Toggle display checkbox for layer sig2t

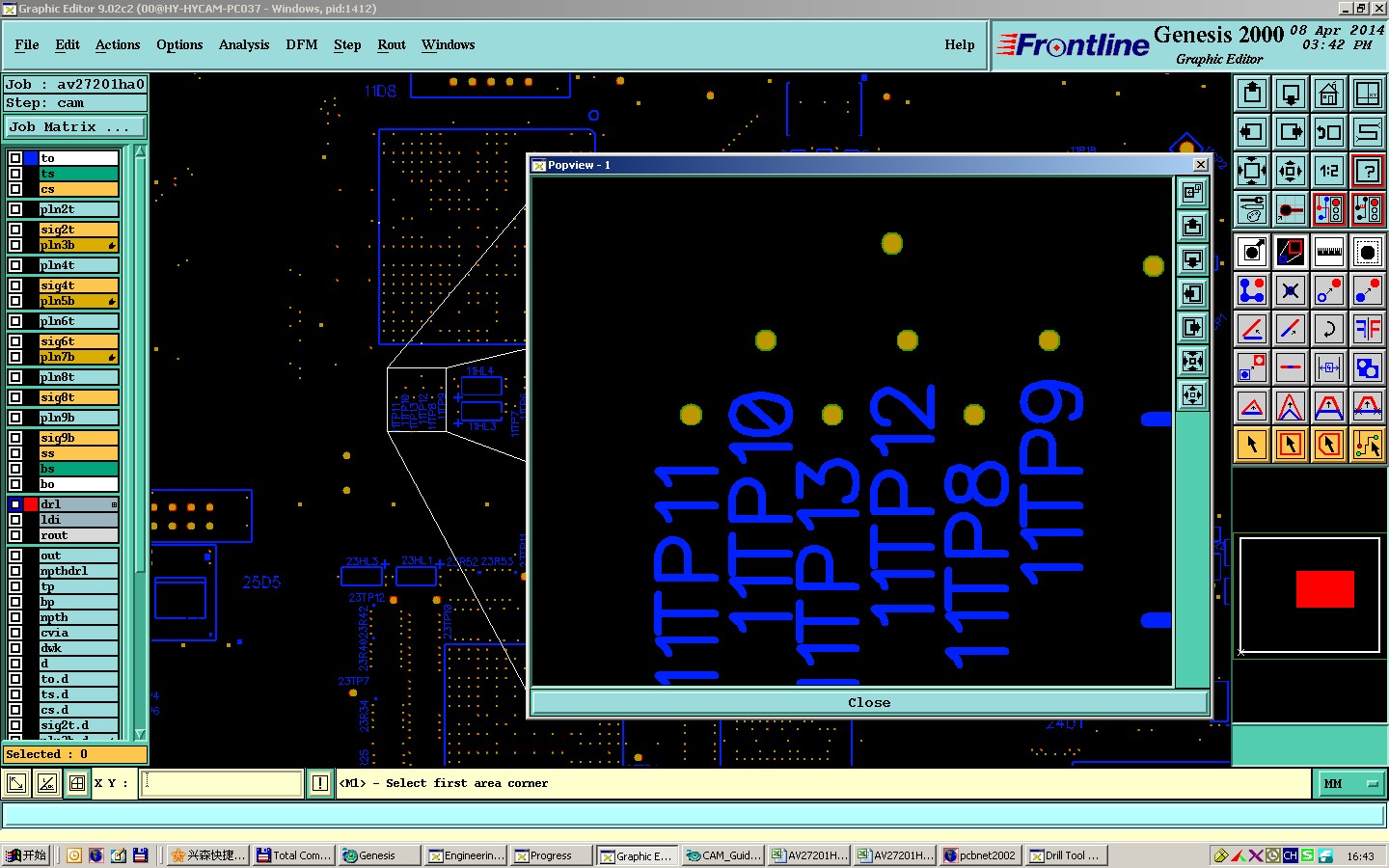[x=15, y=230]
